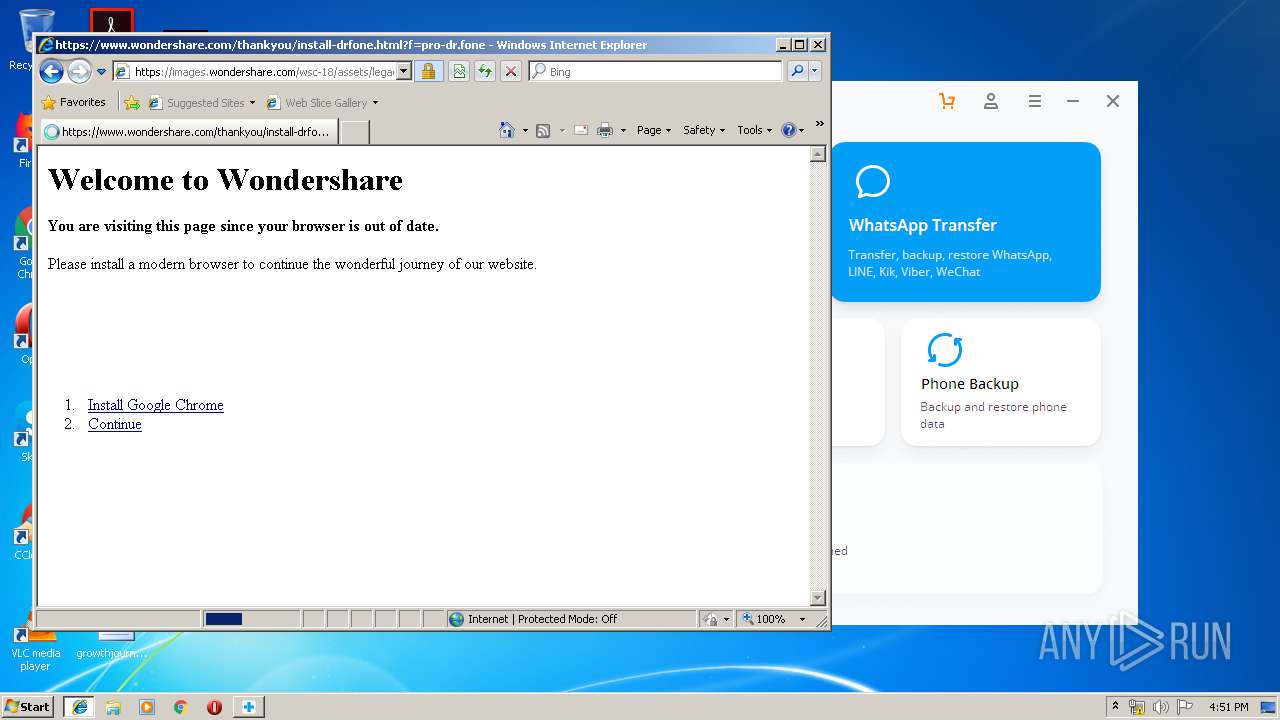The height and width of the screenshot is (720, 1280).
Task: Open recent pages dropdown beside forward arrow
Action: pyautogui.click(x=101, y=72)
